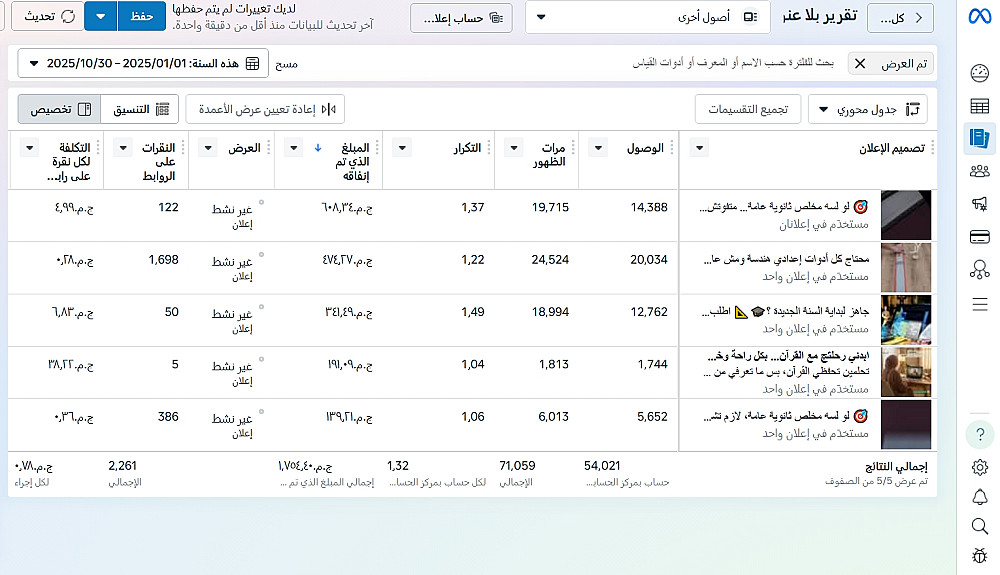Open the all tools hamburger menu icon
This screenshot has width=1000, height=575.
click(980, 304)
